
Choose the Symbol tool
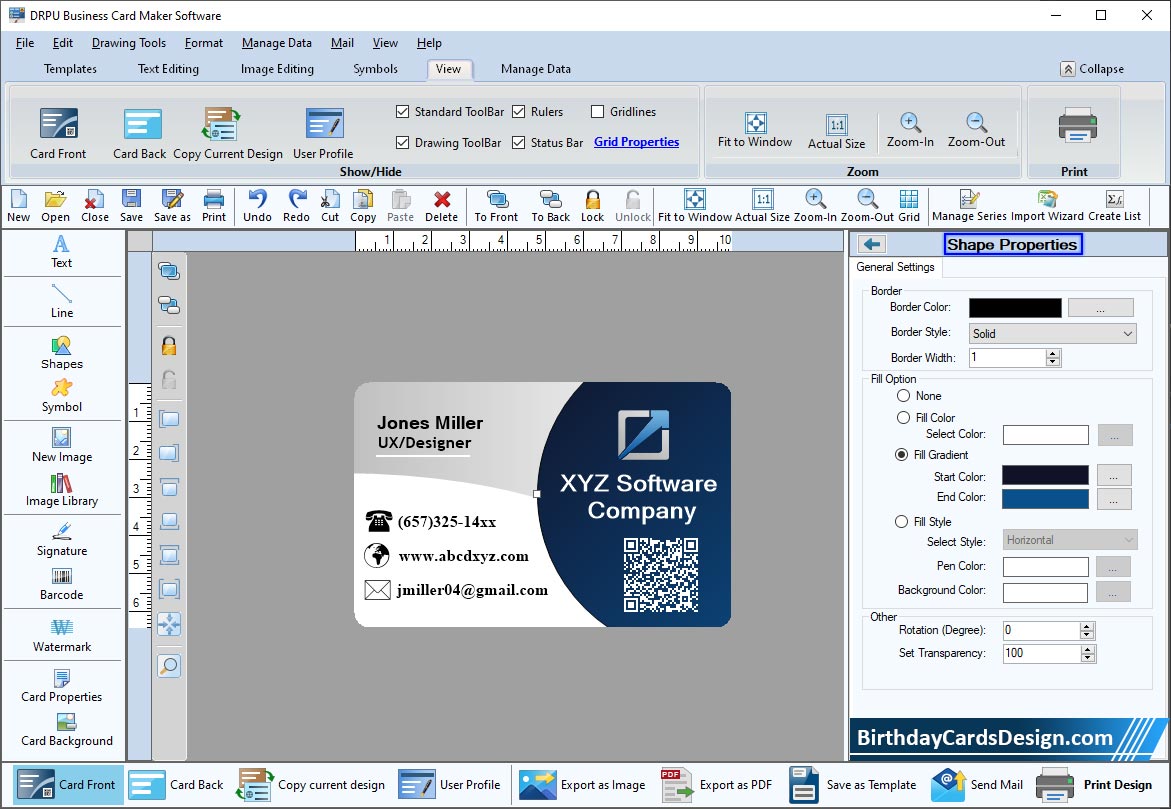[61, 396]
